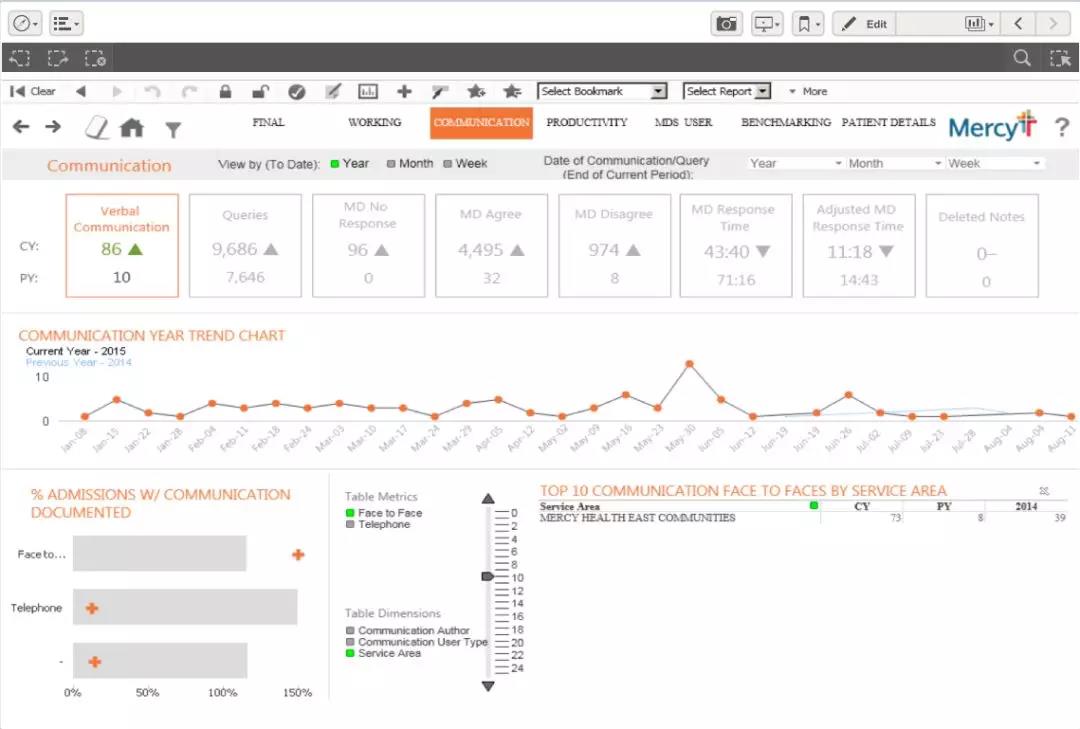
Task: Select Week in View by options
Action: click(465, 164)
